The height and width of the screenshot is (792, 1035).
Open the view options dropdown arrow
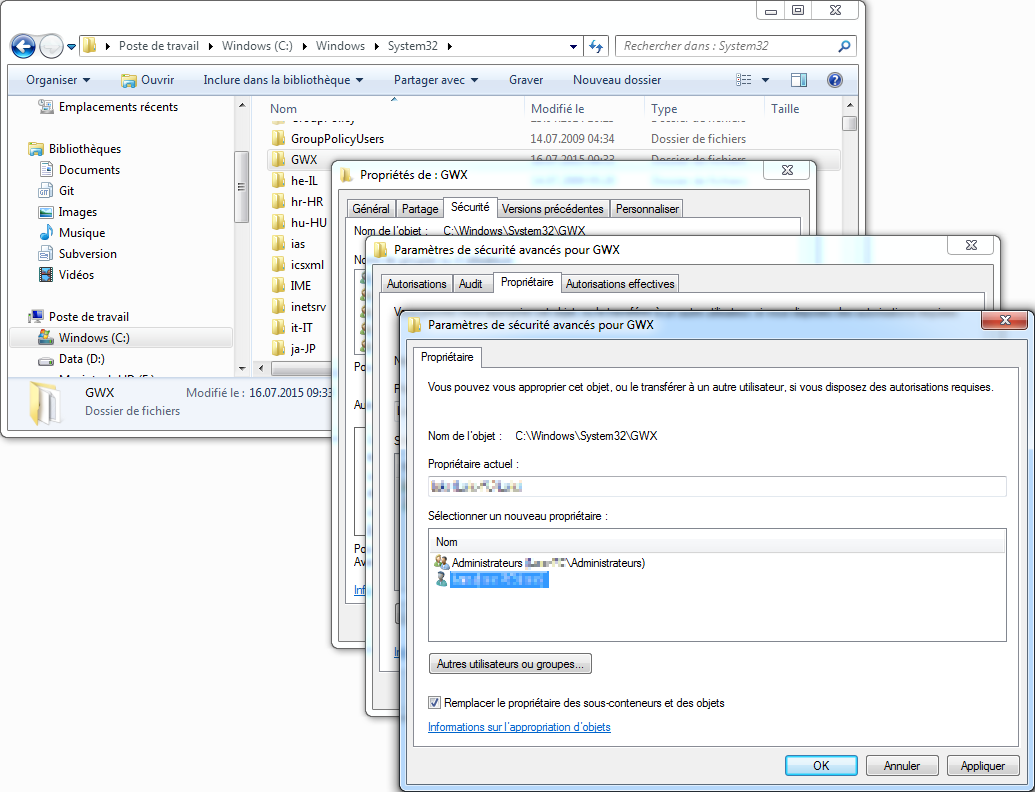pyautogui.click(x=766, y=80)
